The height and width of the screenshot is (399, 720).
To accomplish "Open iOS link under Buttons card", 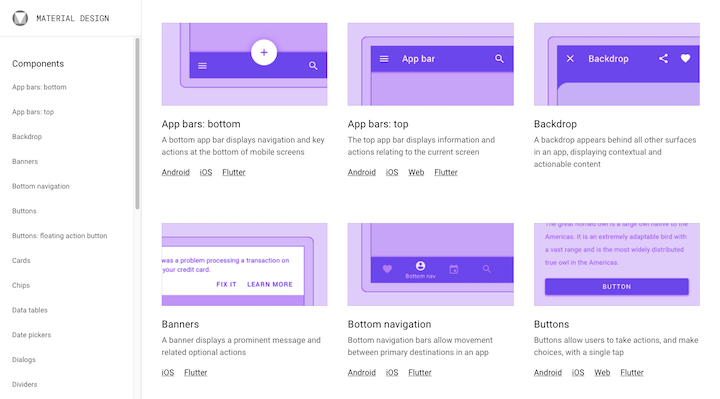I will tap(578, 372).
